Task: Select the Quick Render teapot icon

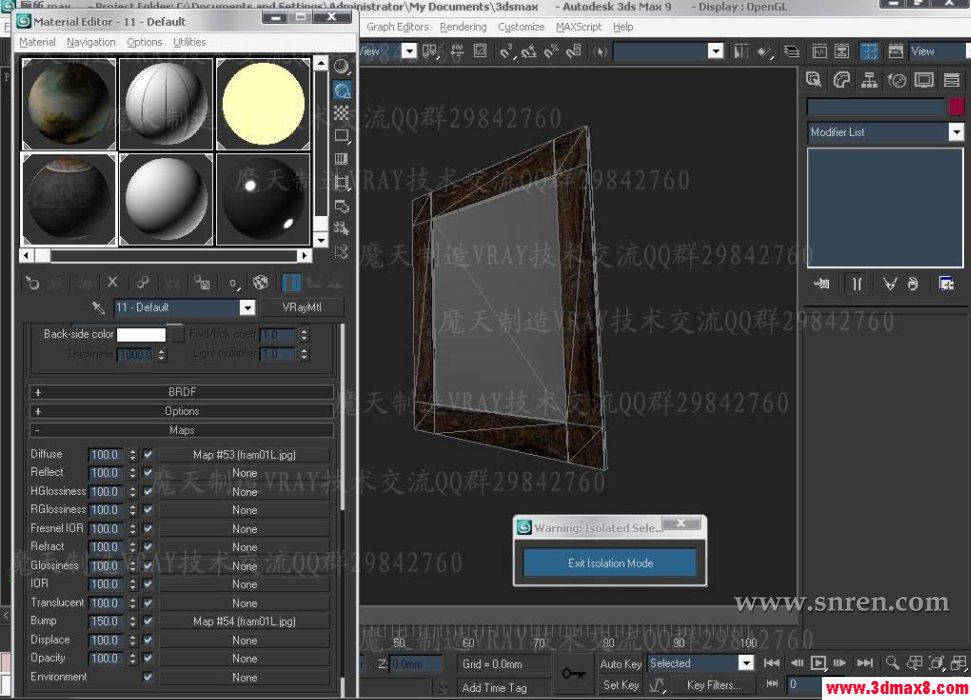Action: coord(895,51)
